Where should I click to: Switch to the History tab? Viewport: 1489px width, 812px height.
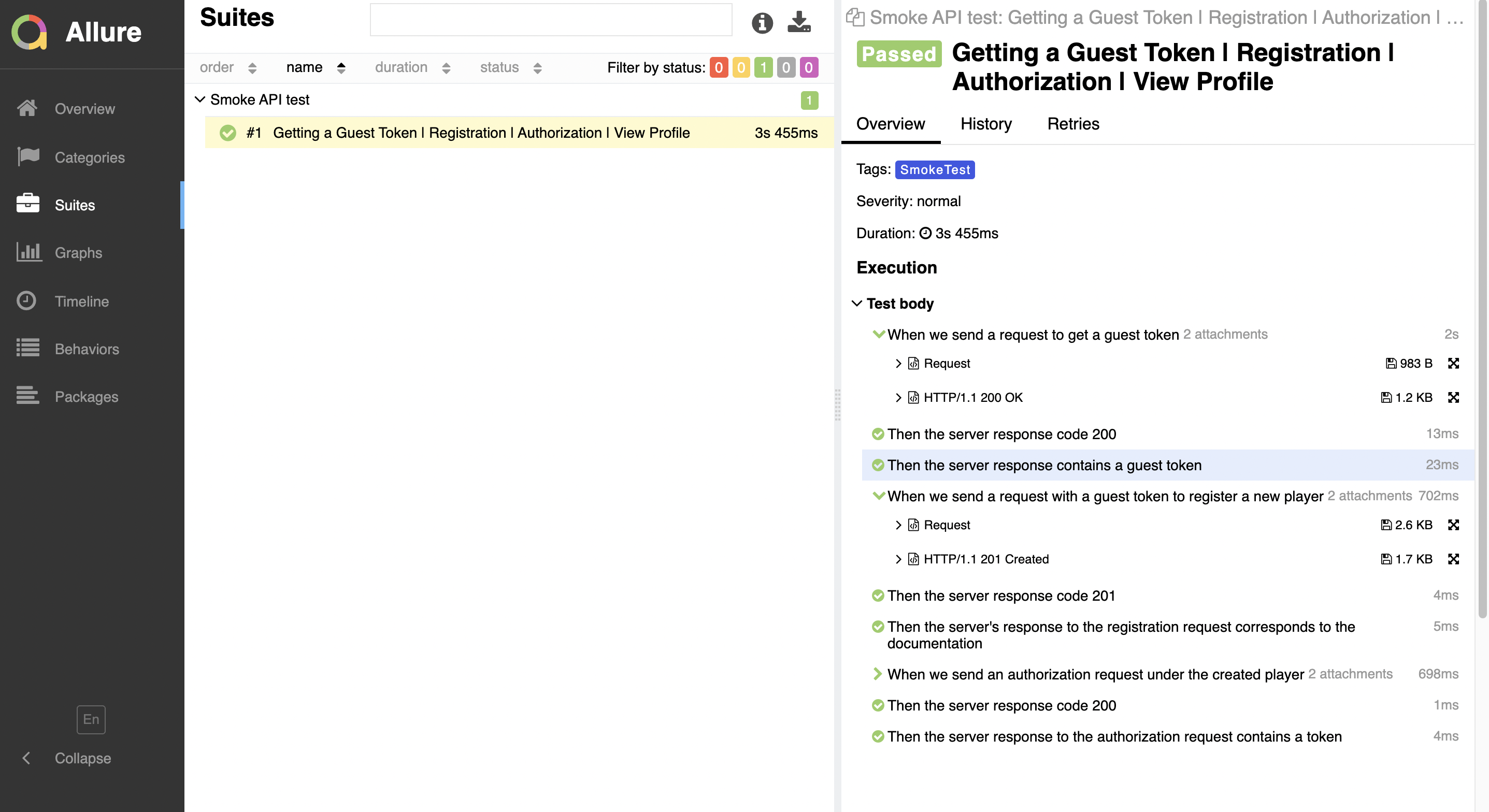pyautogui.click(x=985, y=124)
